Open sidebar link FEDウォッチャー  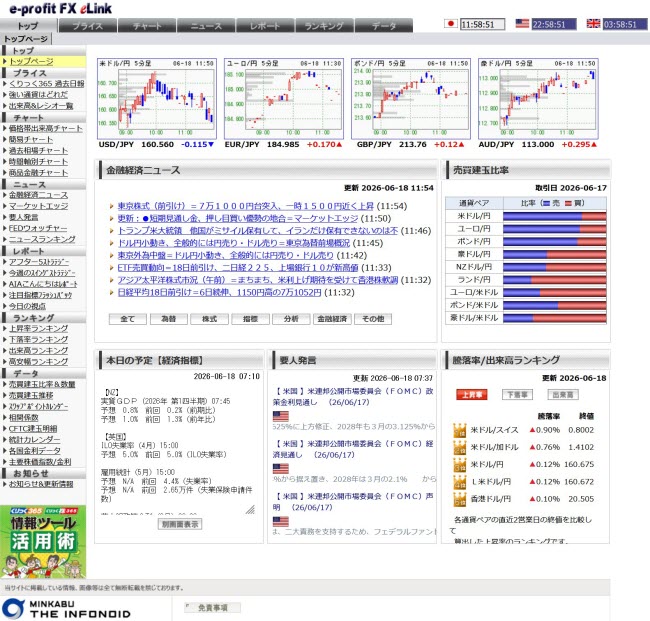(x=38, y=228)
